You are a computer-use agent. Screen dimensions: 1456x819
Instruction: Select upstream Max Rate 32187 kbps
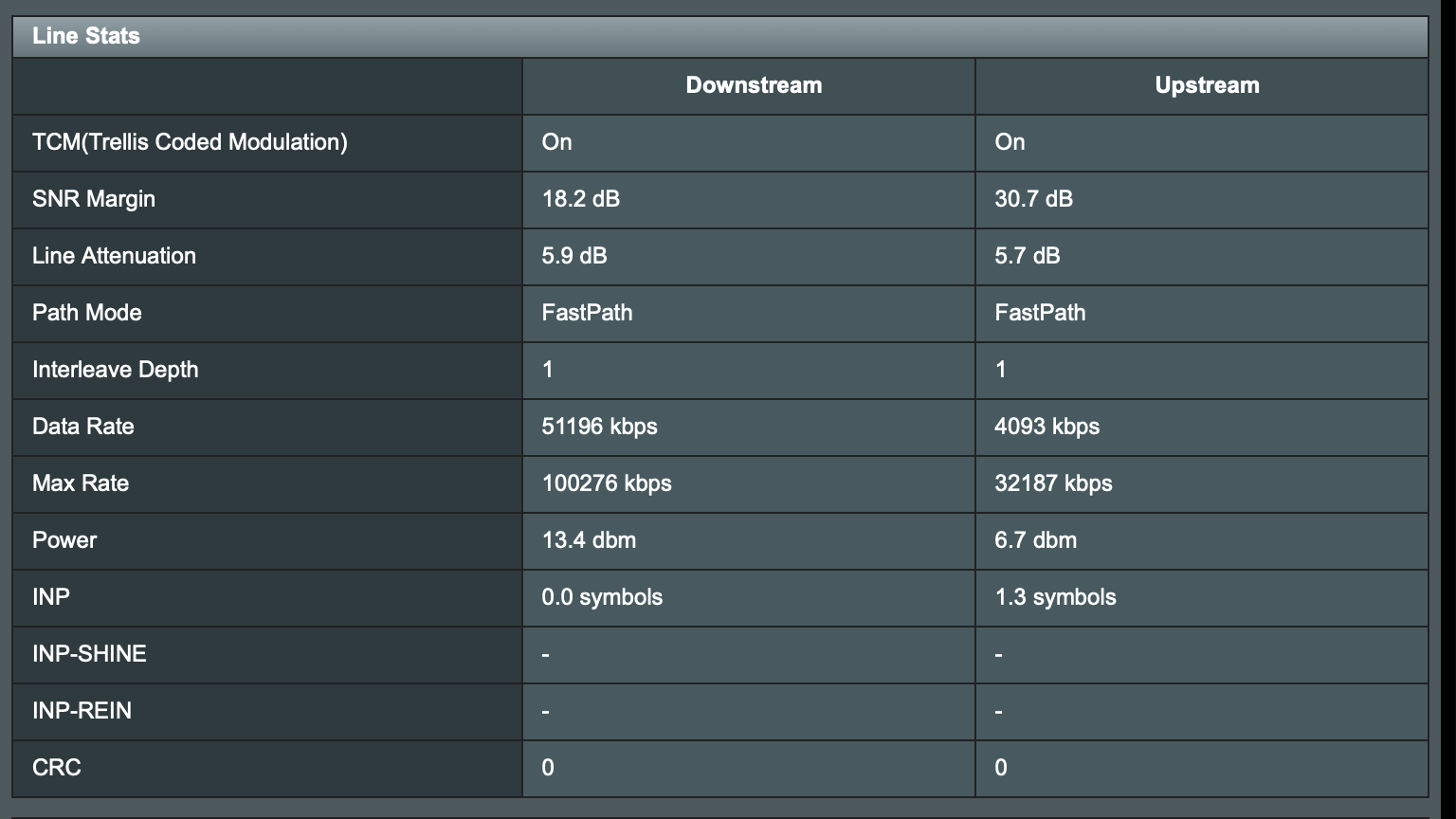click(x=1053, y=483)
